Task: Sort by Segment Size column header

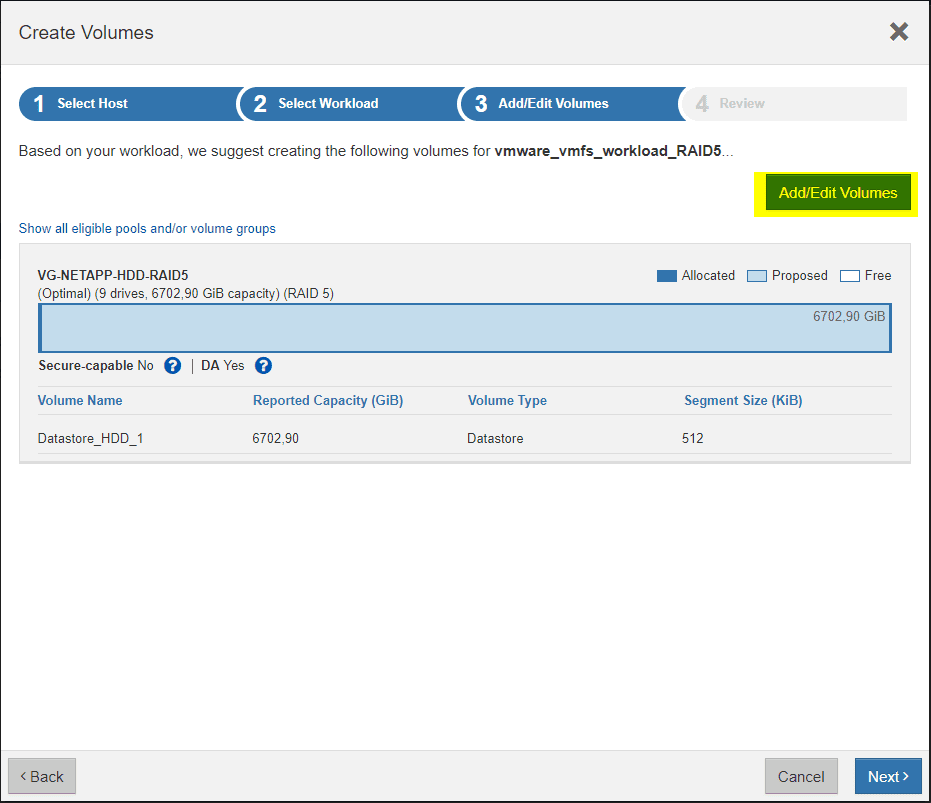Action: [x=743, y=400]
